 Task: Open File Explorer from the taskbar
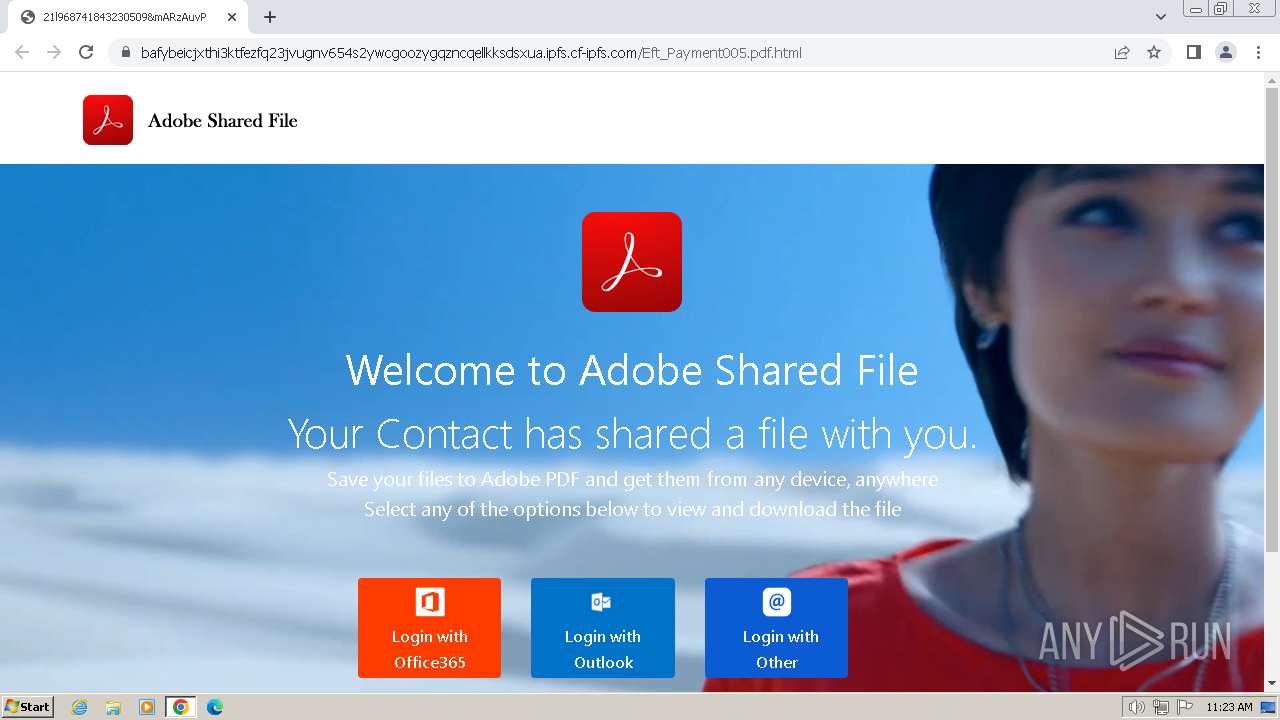113,707
